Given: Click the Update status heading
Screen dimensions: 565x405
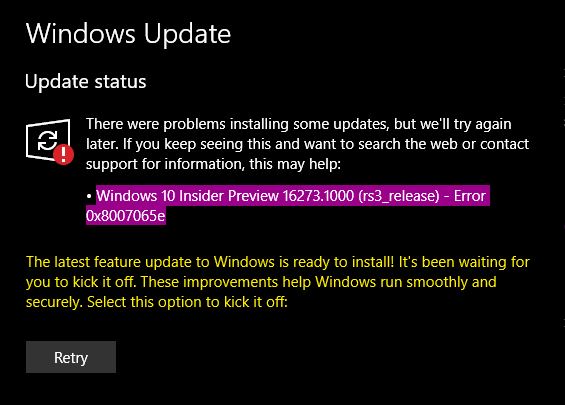Looking at the screenshot, I should [x=86, y=81].
